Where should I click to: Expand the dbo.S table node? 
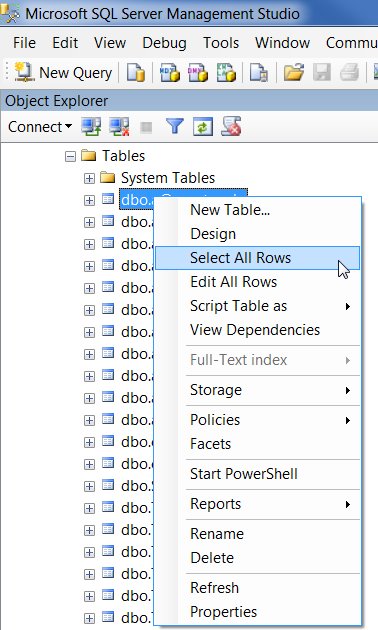pyautogui.click(x=89, y=486)
